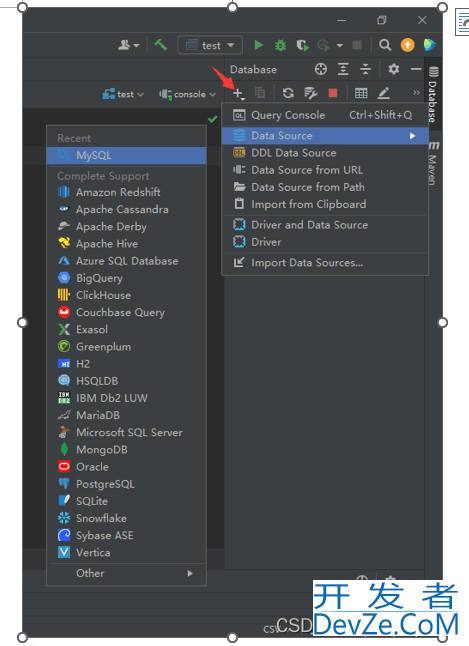The width and height of the screenshot is (469, 646).
Task: Choose Azure SQL Database
Action: pyautogui.click(x=127, y=261)
